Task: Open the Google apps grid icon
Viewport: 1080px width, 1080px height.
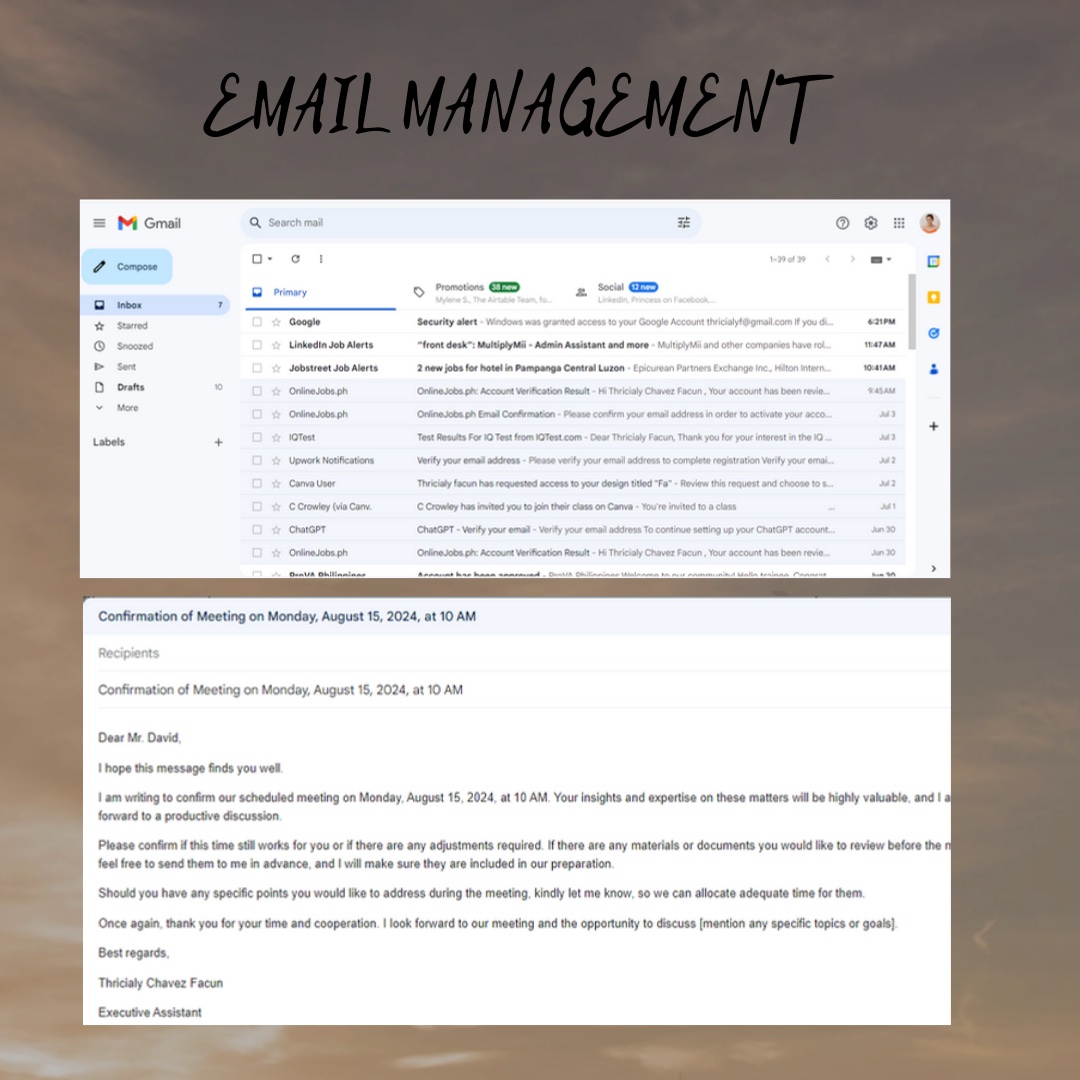Action: point(899,223)
